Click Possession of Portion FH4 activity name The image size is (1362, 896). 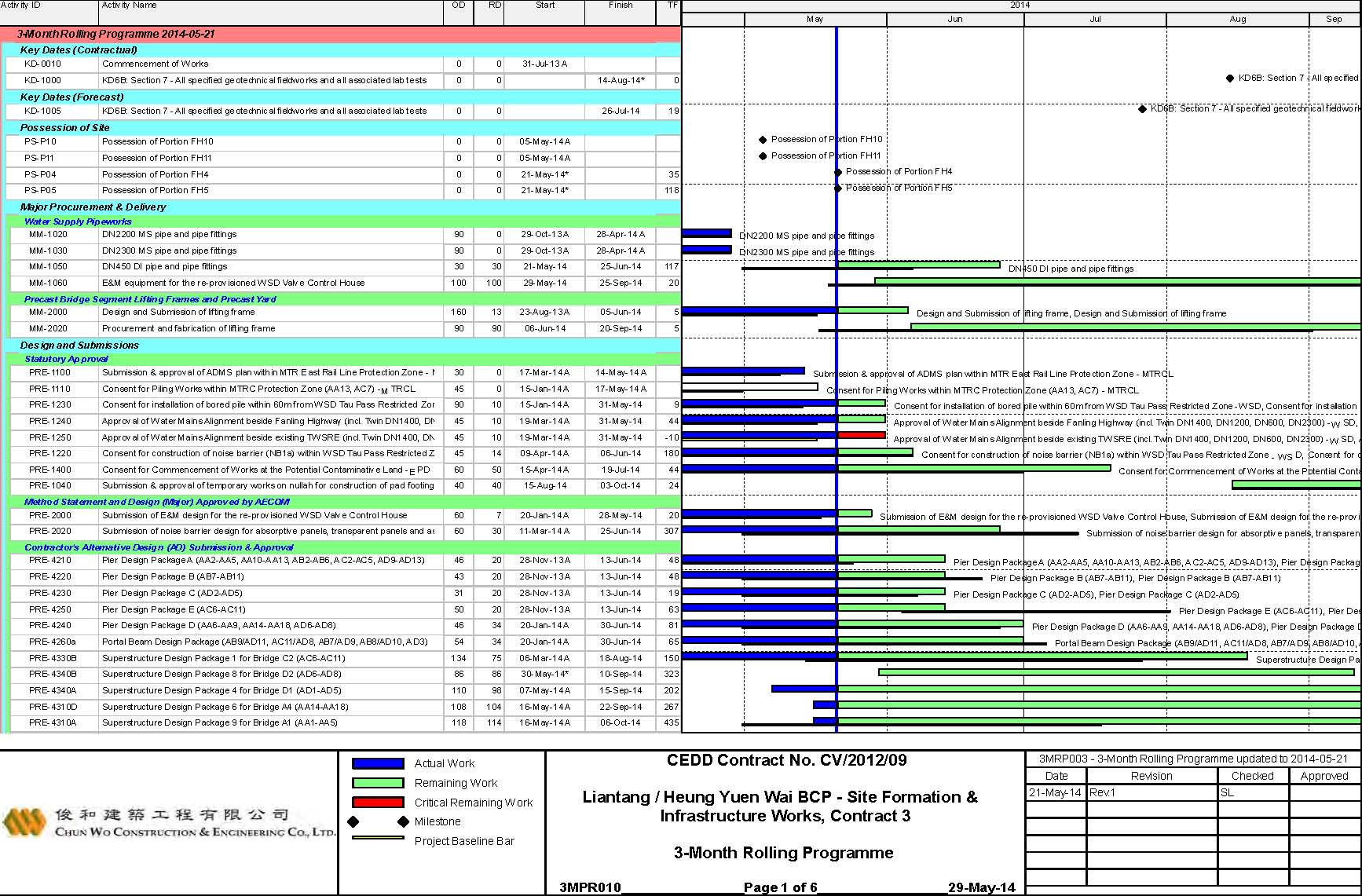click(156, 174)
